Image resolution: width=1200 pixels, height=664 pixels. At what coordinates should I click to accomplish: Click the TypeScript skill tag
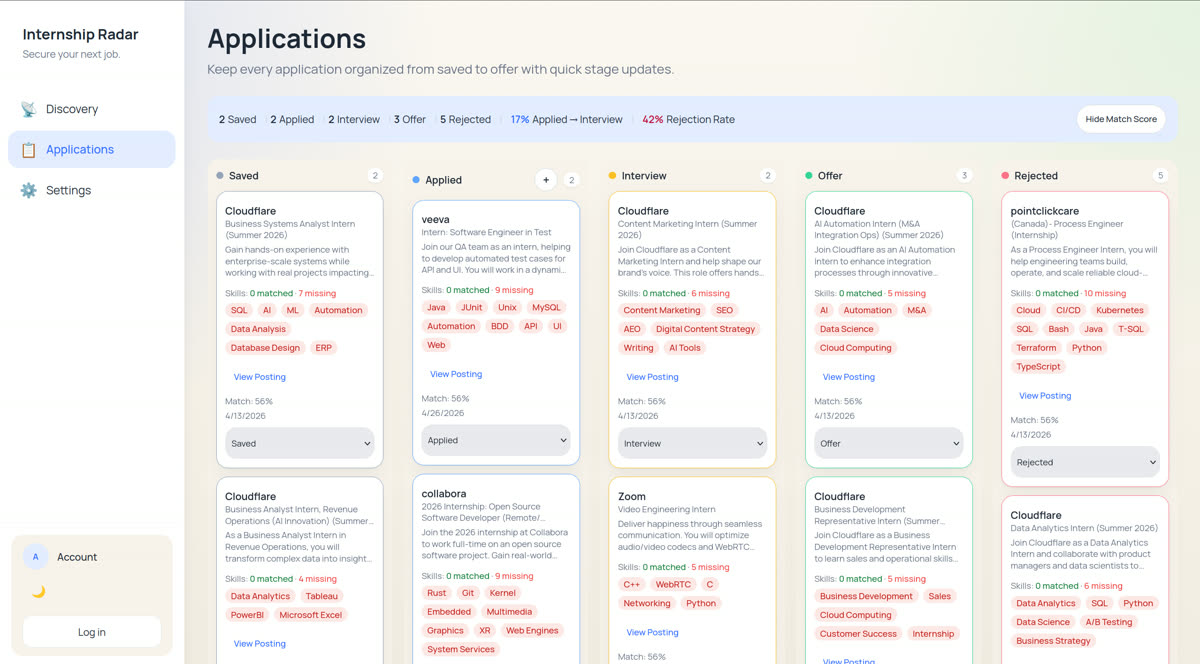click(x=1038, y=367)
